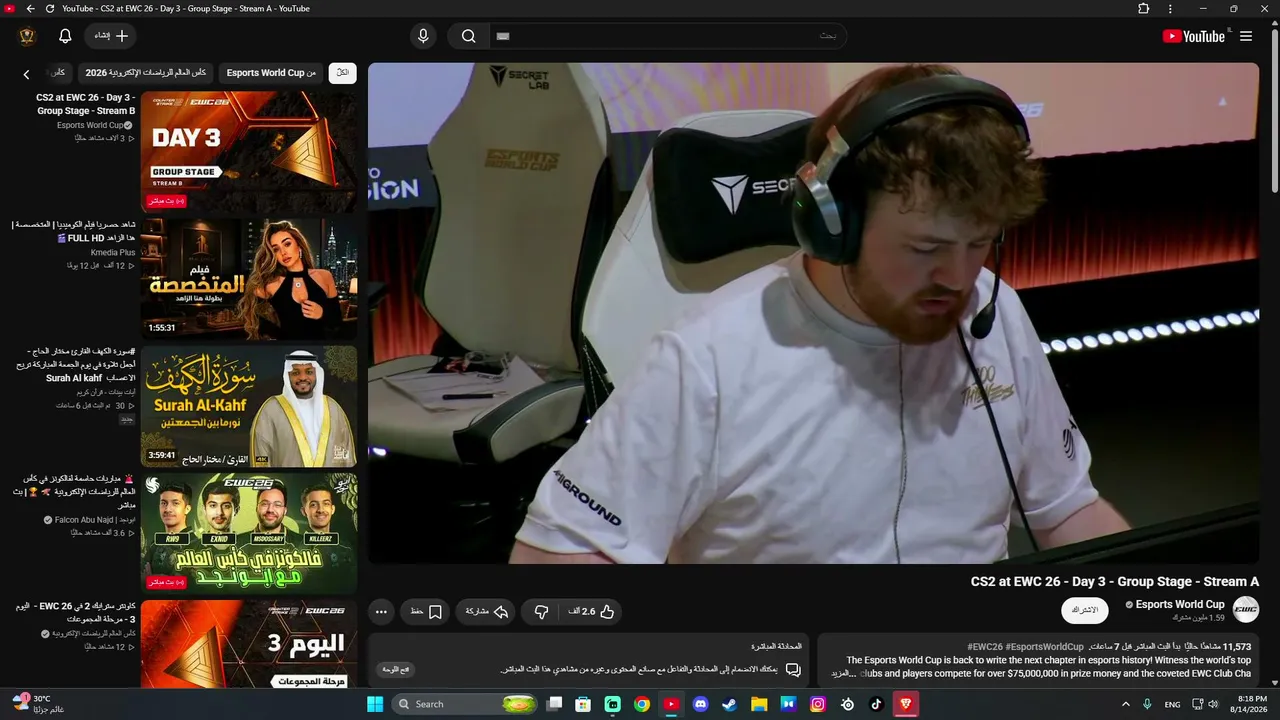This screenshot has height=720, width=1280.
Task: Click the system tray microphone icon
Action: (1147, 704)
